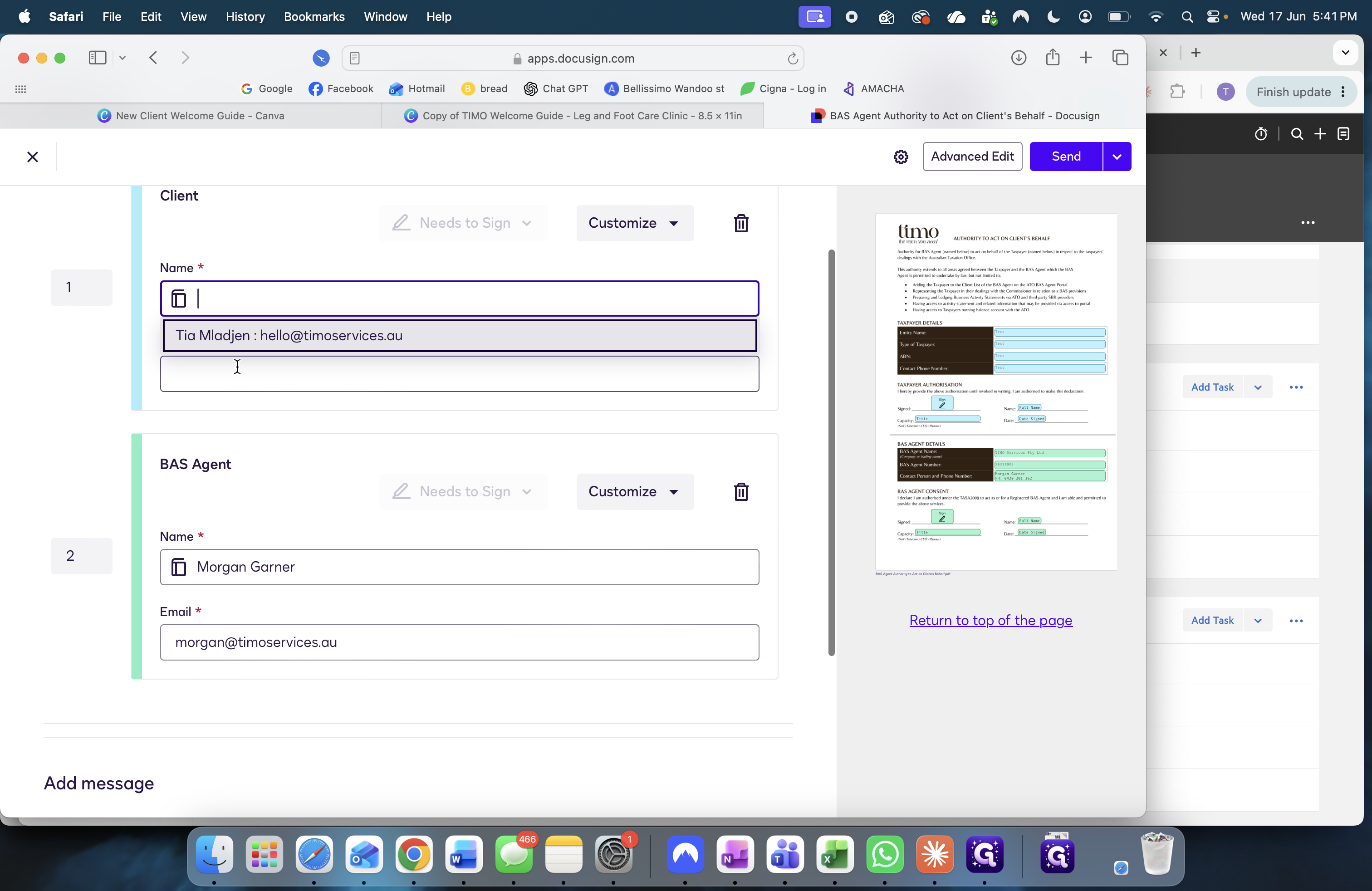Open the Bookmarks menu
This screenshot has height=891, width=1372.
314,17
